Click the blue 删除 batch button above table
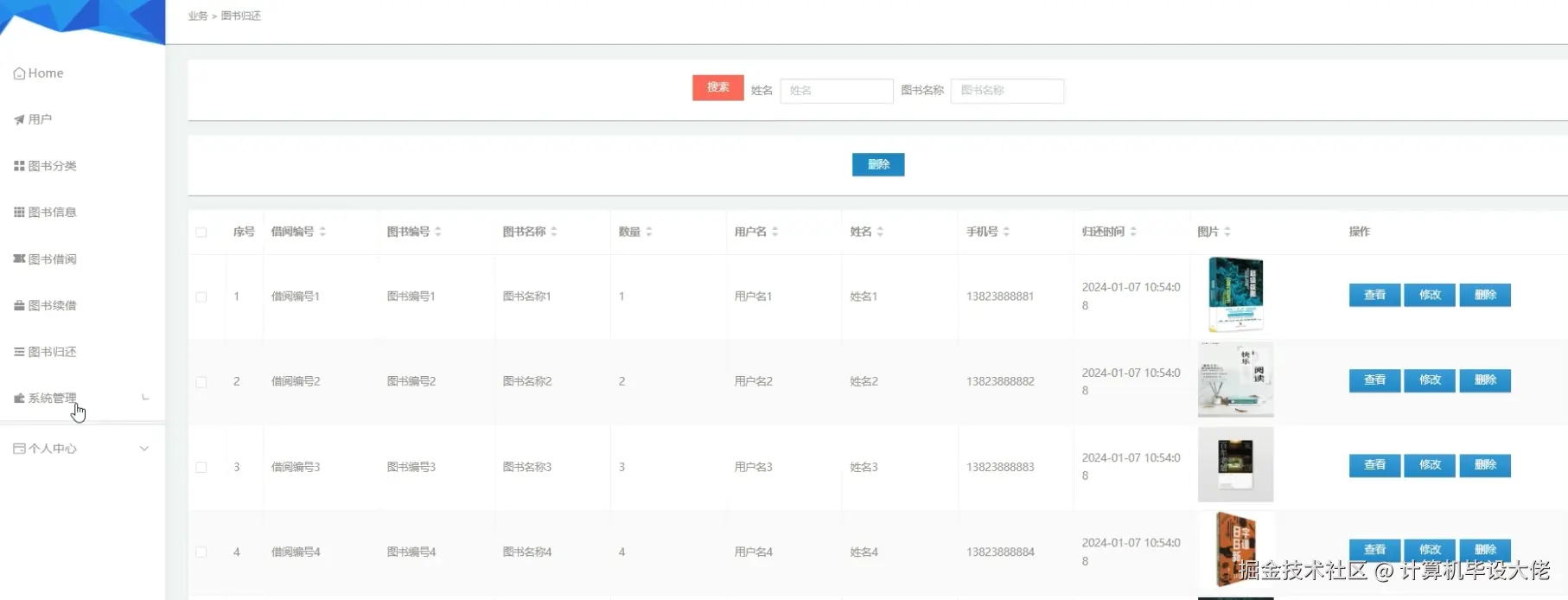The height and width of the screenshot is (600, 1568). (x=878, y=164)
